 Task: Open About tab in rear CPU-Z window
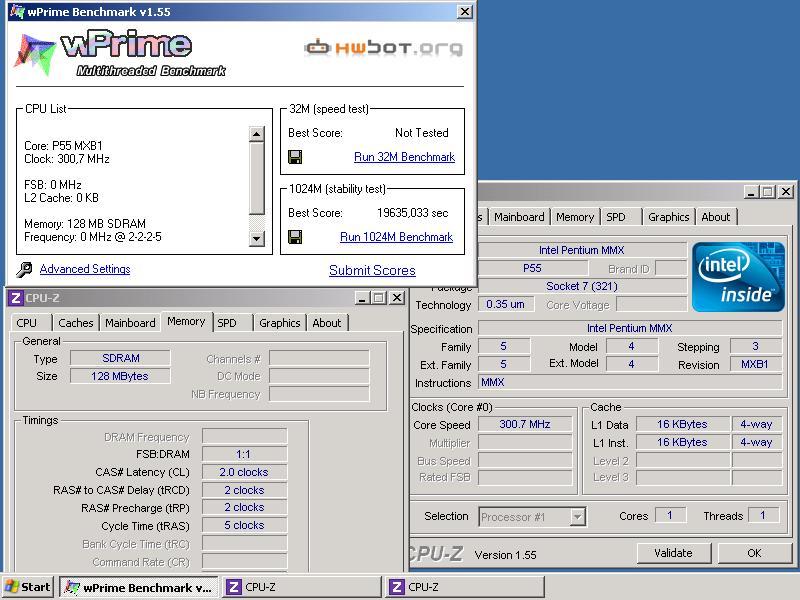(716, 217)
